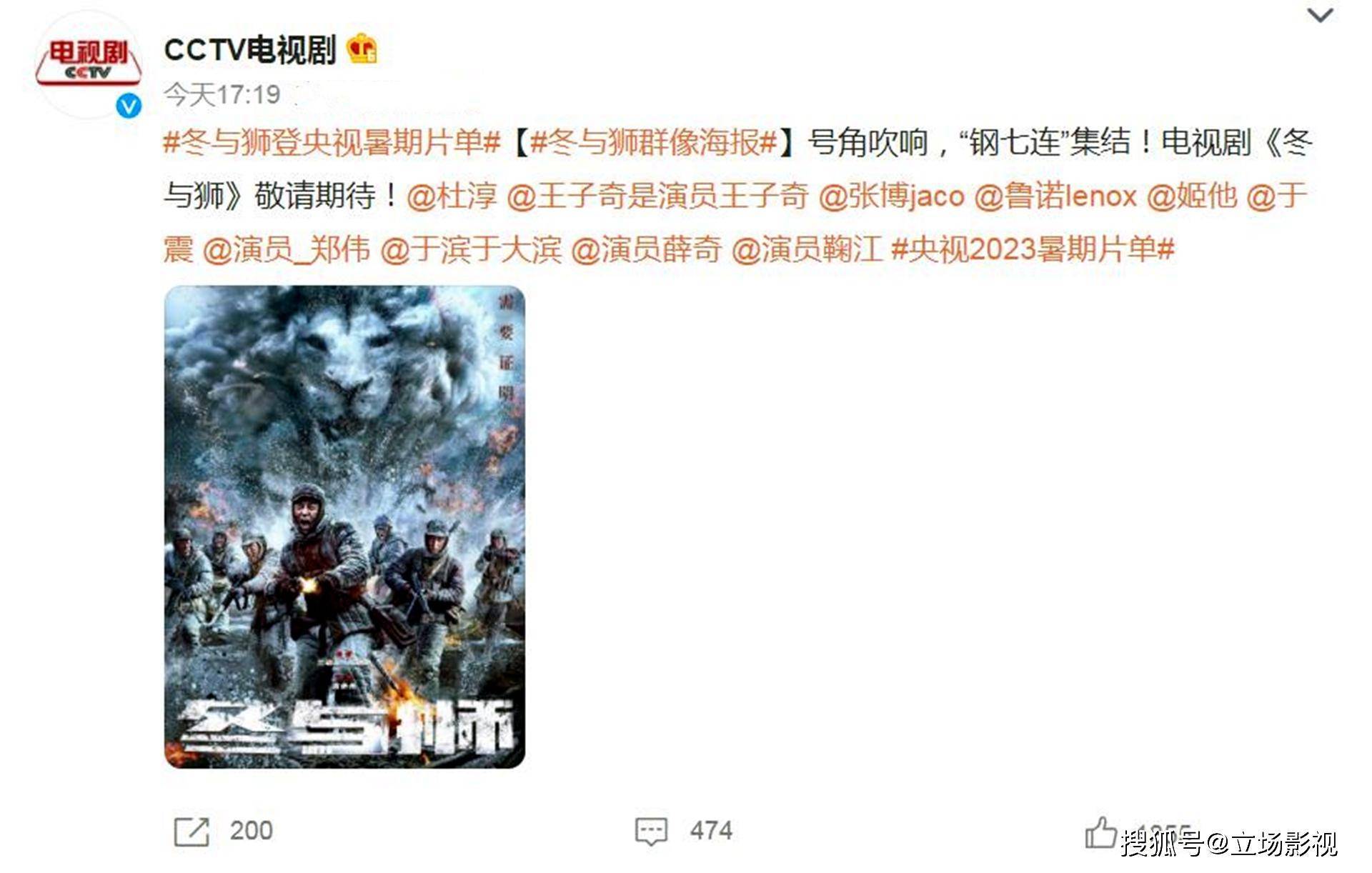Click the comment bubble icon
Screen dimensions: 1372x873
[x=651, y=832]
